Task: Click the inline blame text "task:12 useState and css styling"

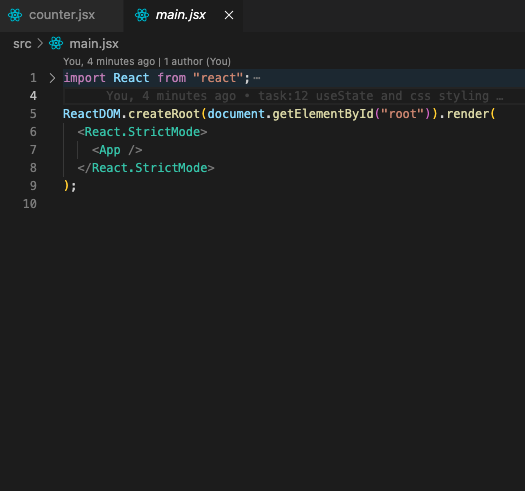Action: click(x=373, y=96)
